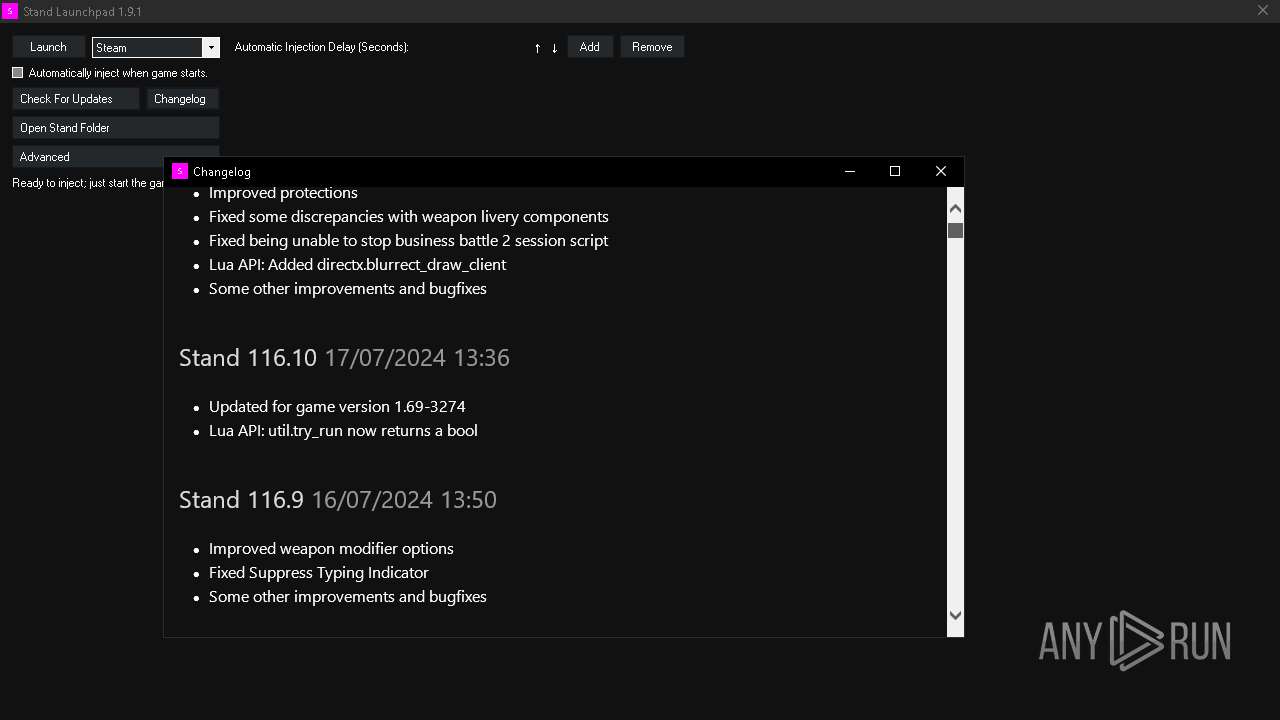Viewport: 1280px width, 720px height.
Task: Click the Launch button
Action: (48, 47)
